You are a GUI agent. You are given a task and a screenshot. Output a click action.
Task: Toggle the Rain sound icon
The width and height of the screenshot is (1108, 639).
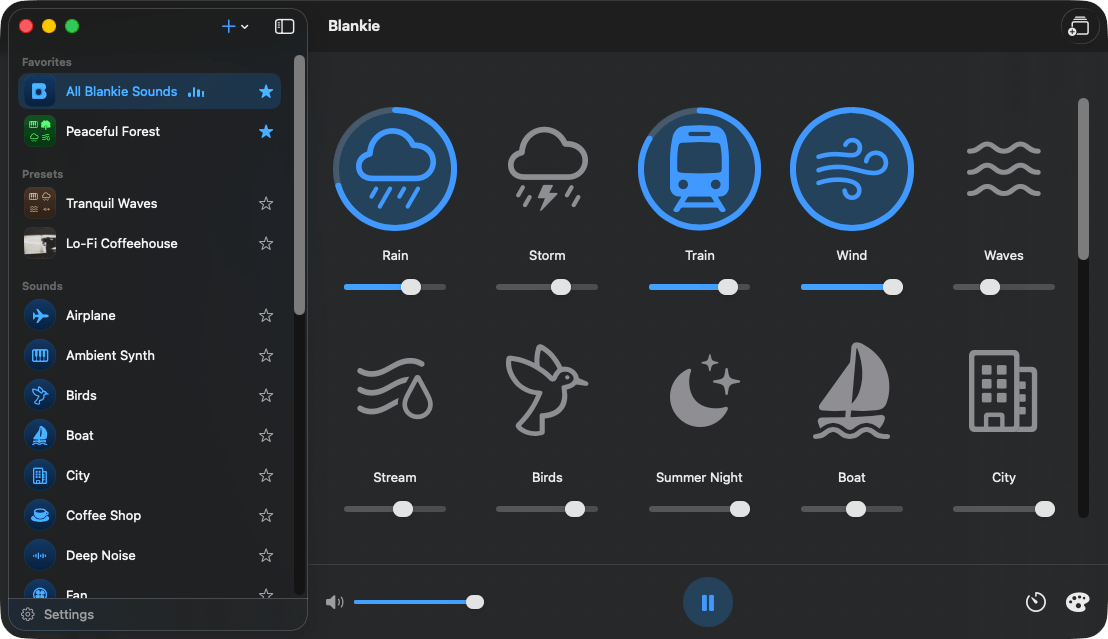(x=395, y=169)
